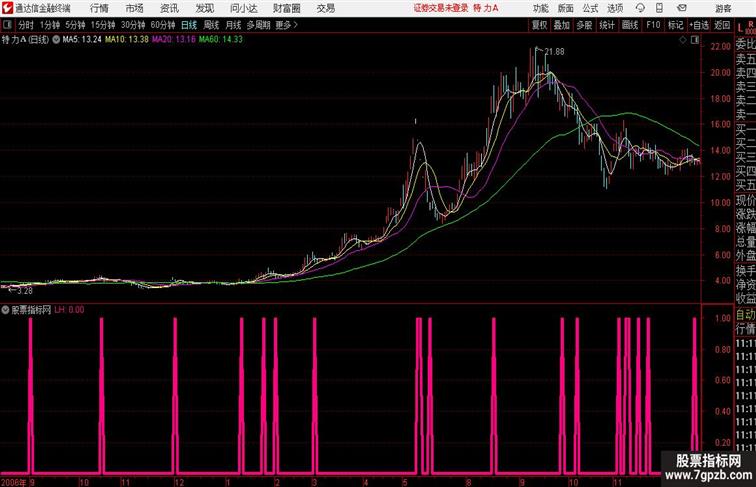Screen dimensions: 756x487
Task: Click the 游客 user label
Action: click(723, 8)
